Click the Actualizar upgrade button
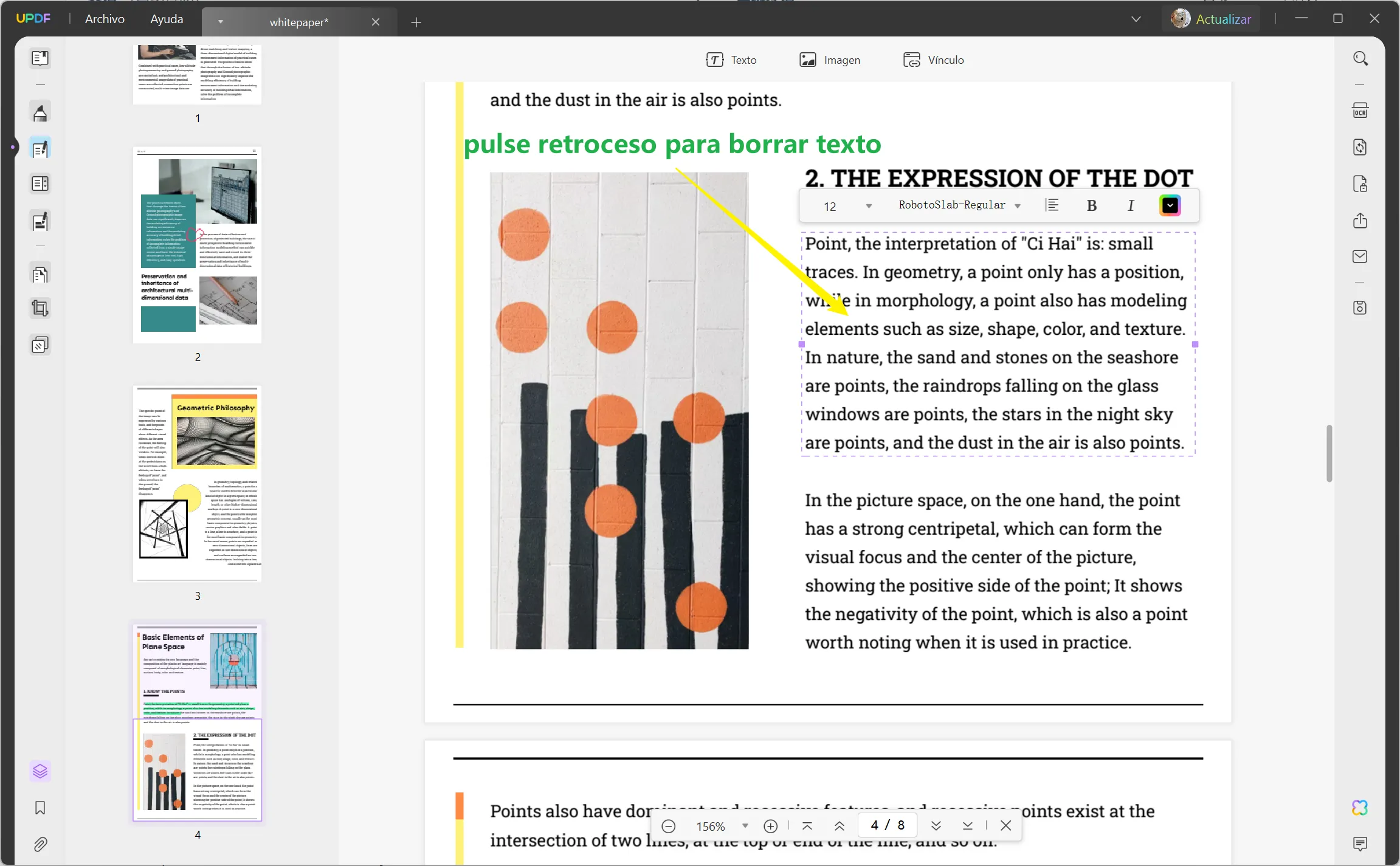 [x=1212, y=19]
